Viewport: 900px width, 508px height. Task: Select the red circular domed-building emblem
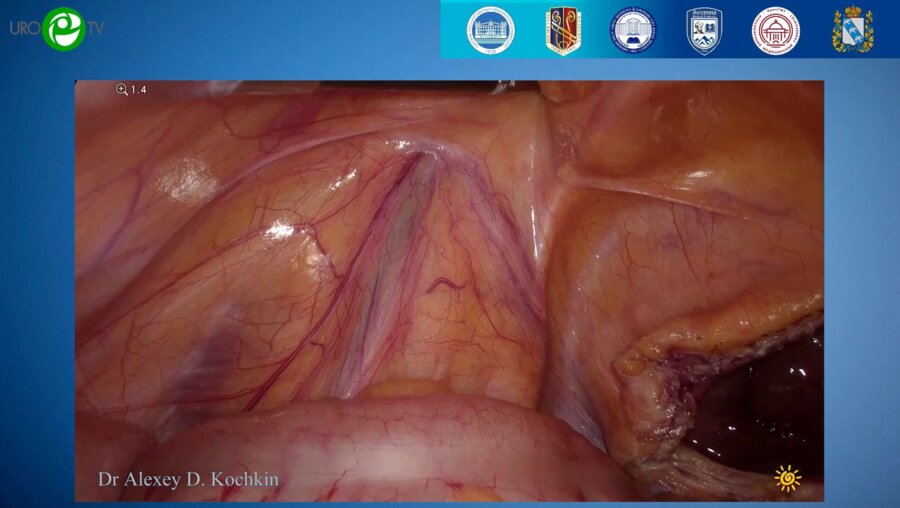[775, 30]
